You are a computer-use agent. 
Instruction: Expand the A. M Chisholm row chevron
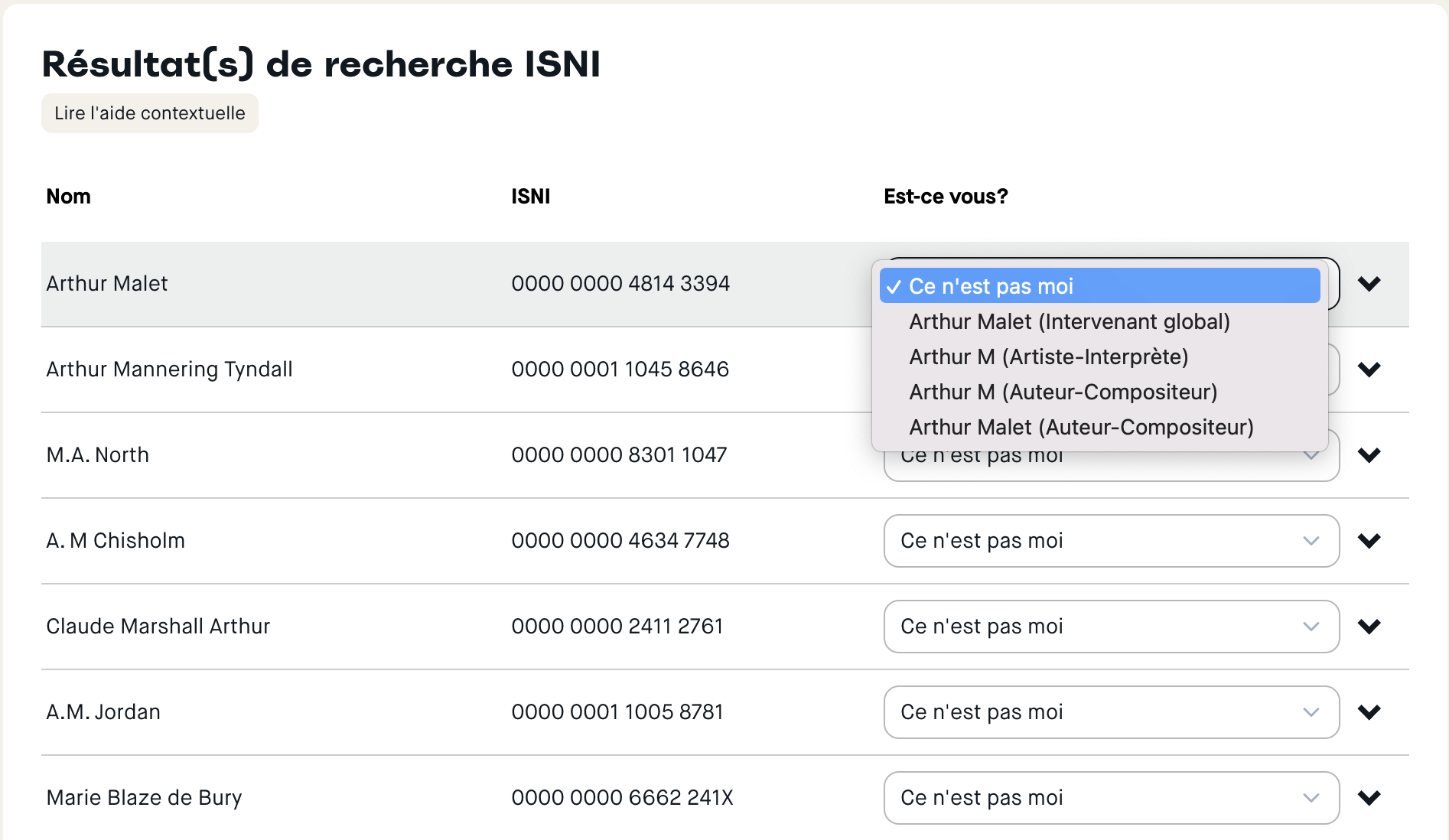(x=1369, y=541)
